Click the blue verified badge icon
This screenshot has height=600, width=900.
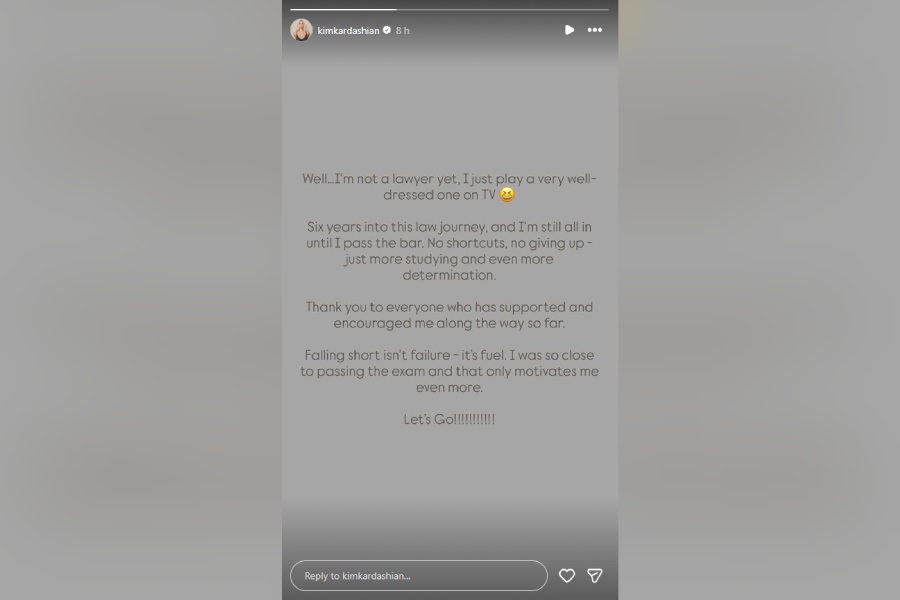[387, 30]
